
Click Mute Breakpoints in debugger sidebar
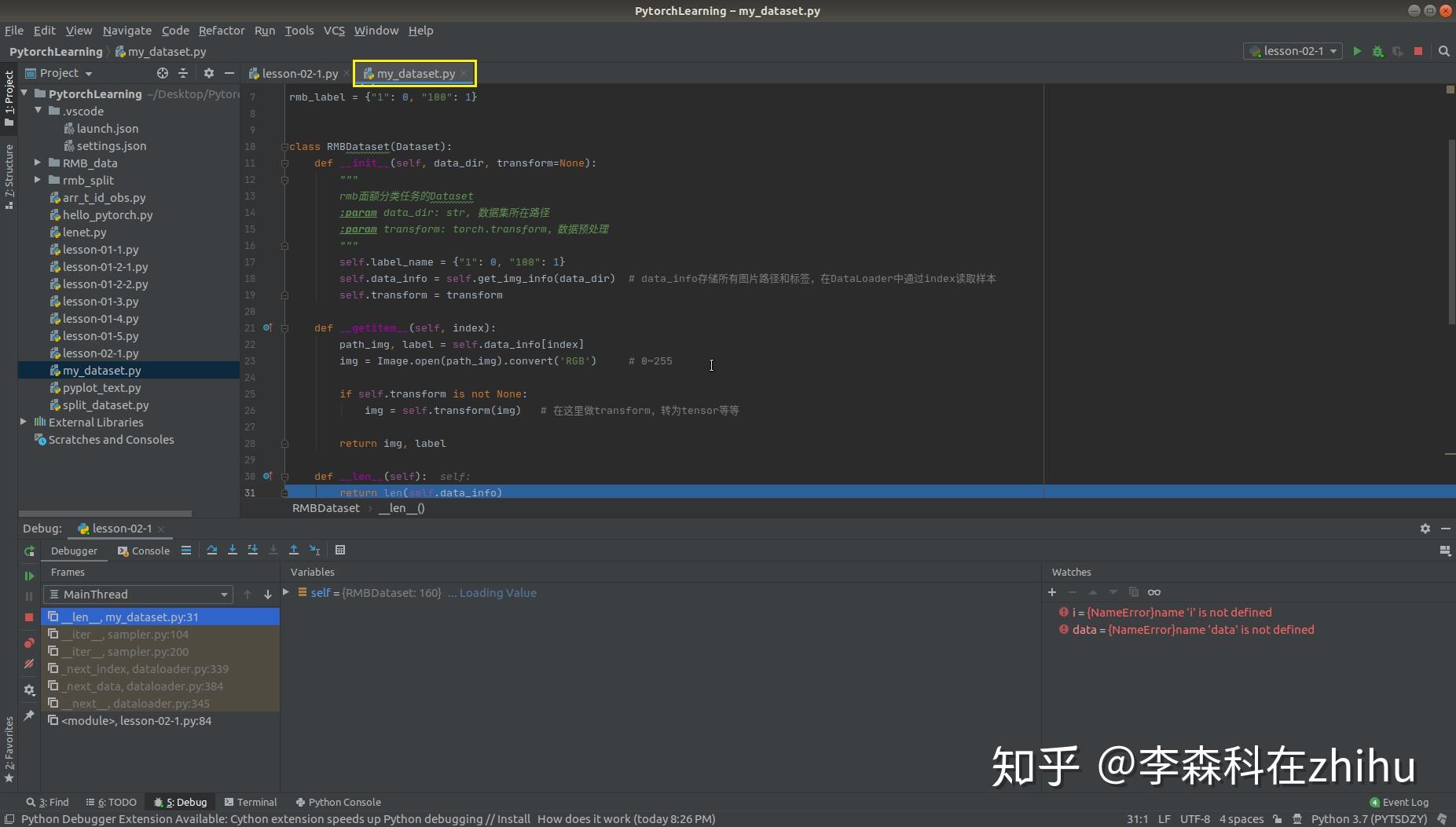click(x=29, y=664)
